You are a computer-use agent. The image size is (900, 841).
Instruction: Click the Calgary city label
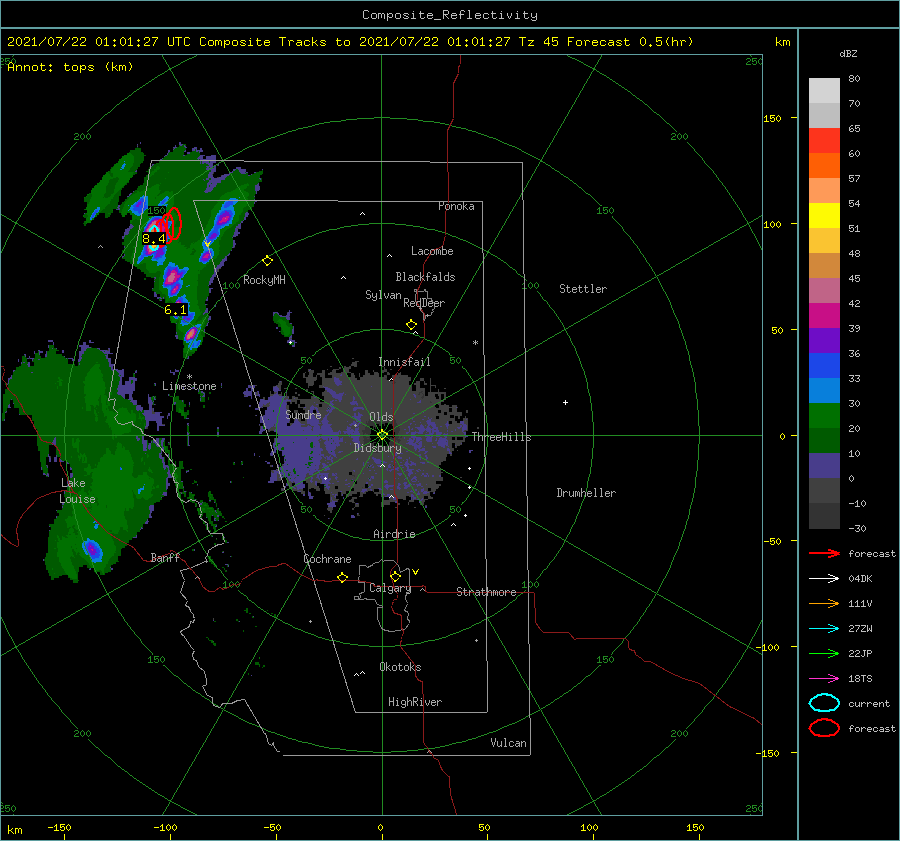coord(390,588)
